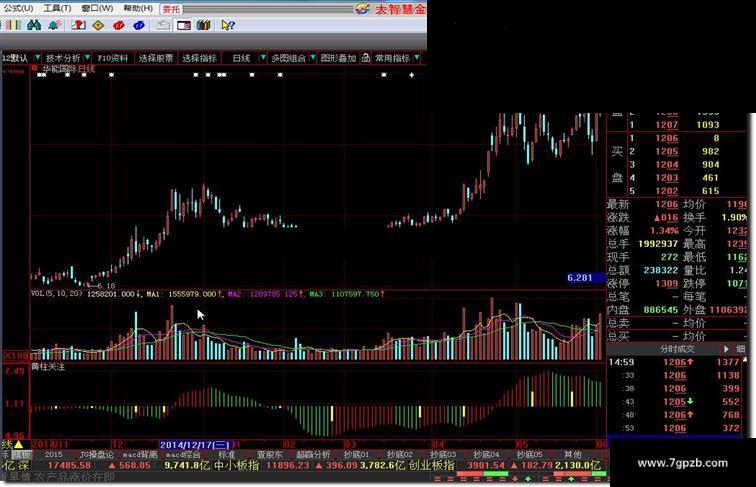756x487 pixels.
Task: Open the 窗口(W) menu
Action: (97, 8)
